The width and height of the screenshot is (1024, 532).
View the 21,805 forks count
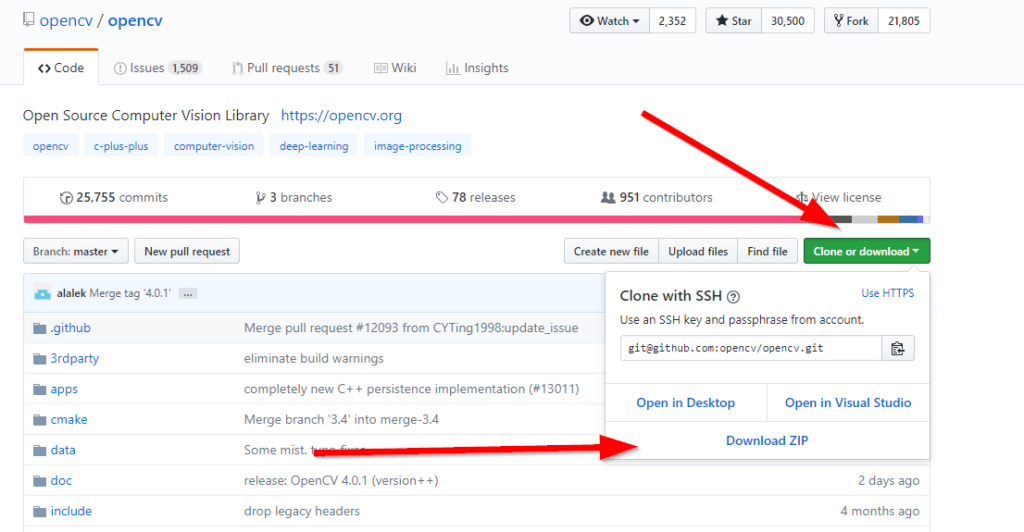coord(904,21)
